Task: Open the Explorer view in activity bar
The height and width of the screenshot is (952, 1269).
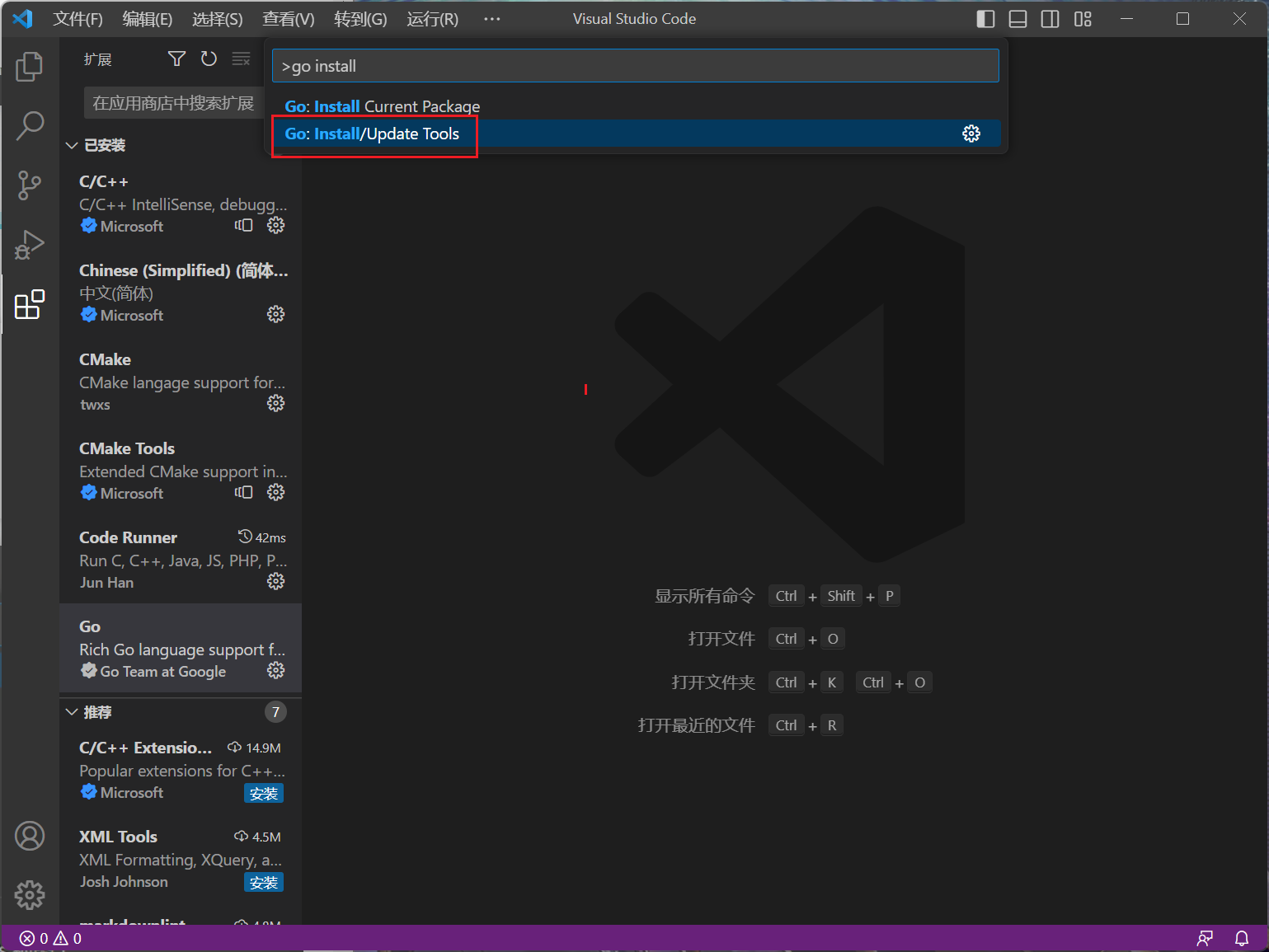Action: tap(30, 67)
